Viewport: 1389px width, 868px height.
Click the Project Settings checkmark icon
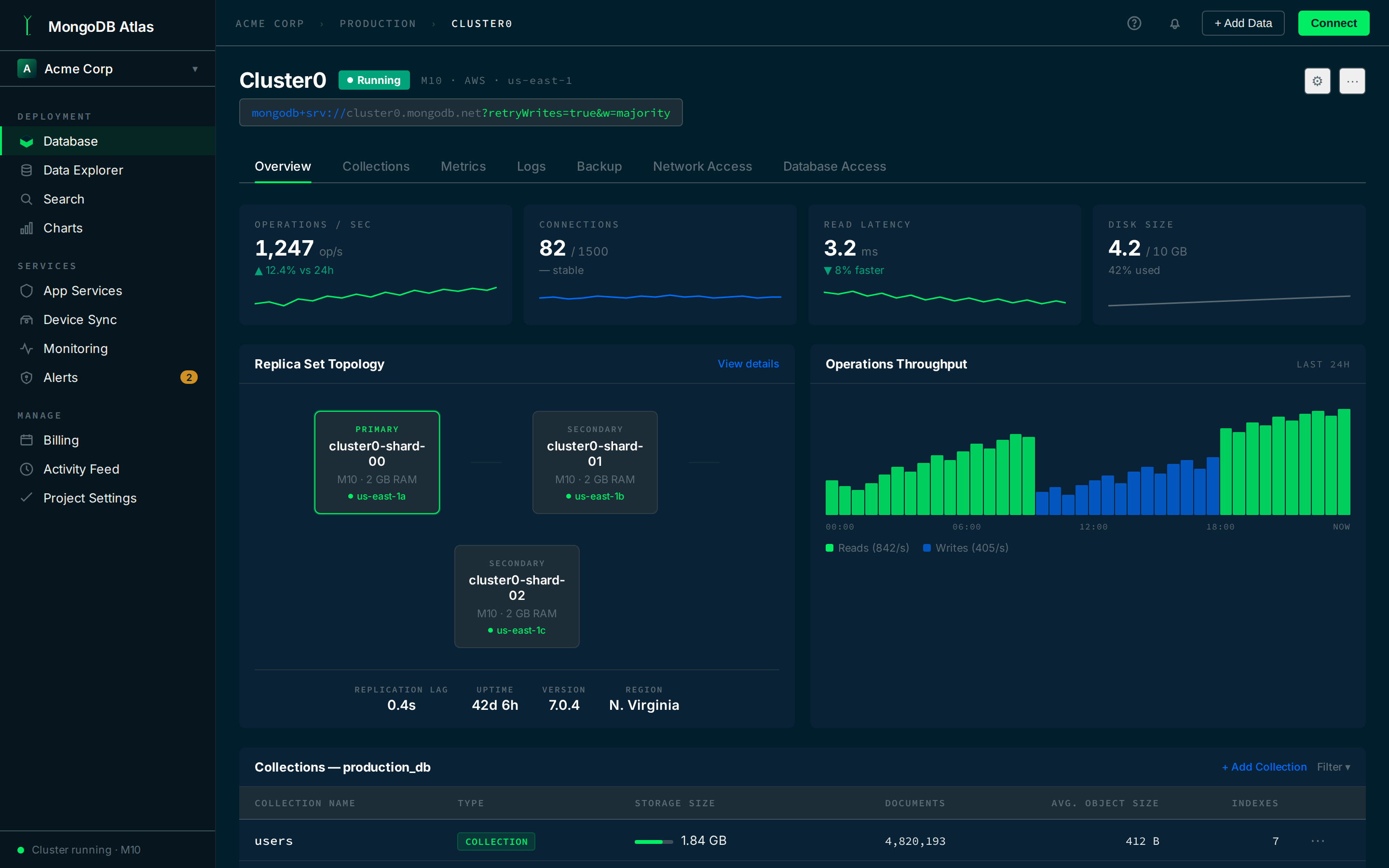(x=27, y=498)
